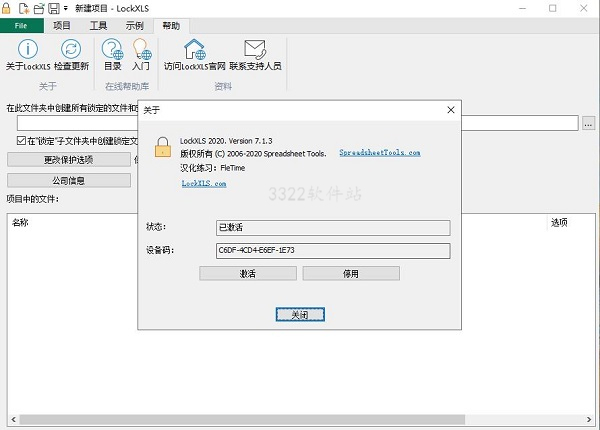The image size is (600, 430).
Task: Click the 停用 button
Action: (351, 274)
